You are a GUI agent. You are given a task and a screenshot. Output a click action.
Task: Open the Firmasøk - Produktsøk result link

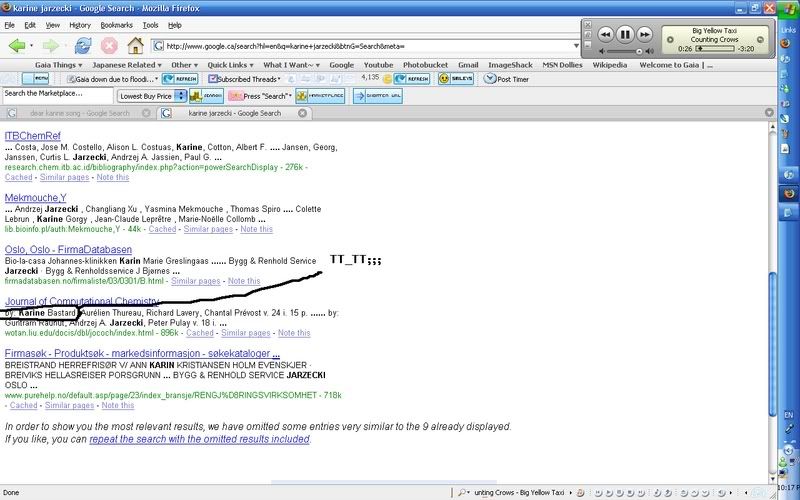142,353
